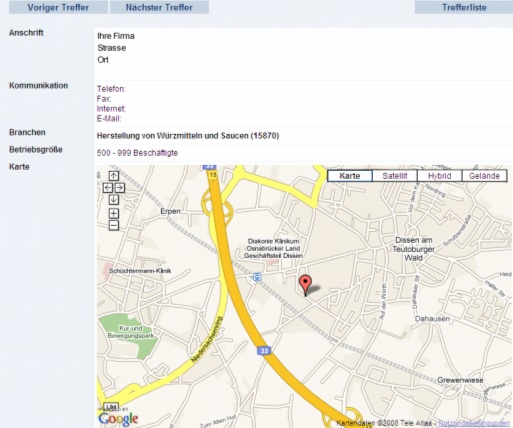
Task: Switch map to Karte view
Action: click(x=350, y=176)
